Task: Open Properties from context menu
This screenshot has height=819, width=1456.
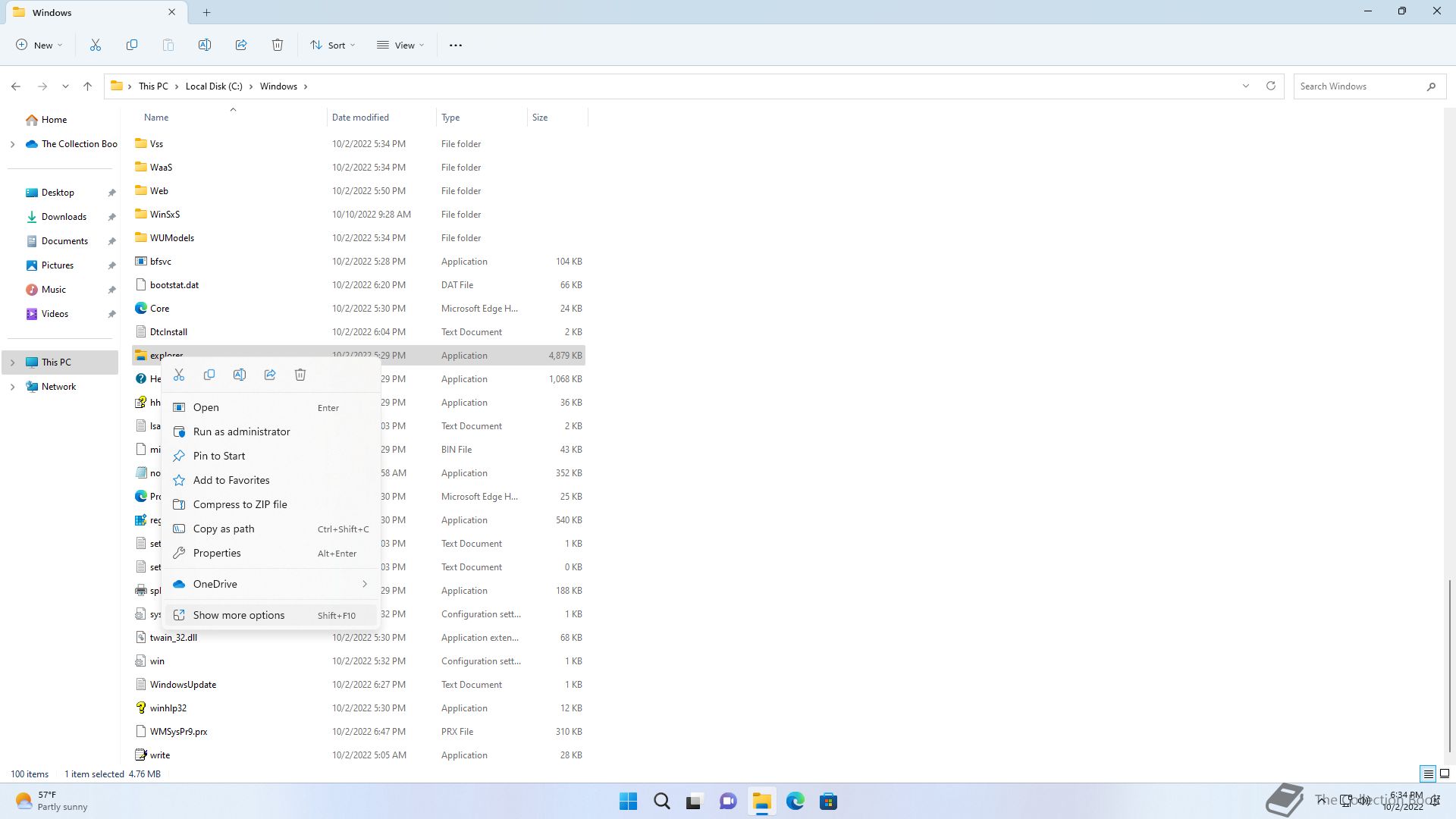Action: 271,553
